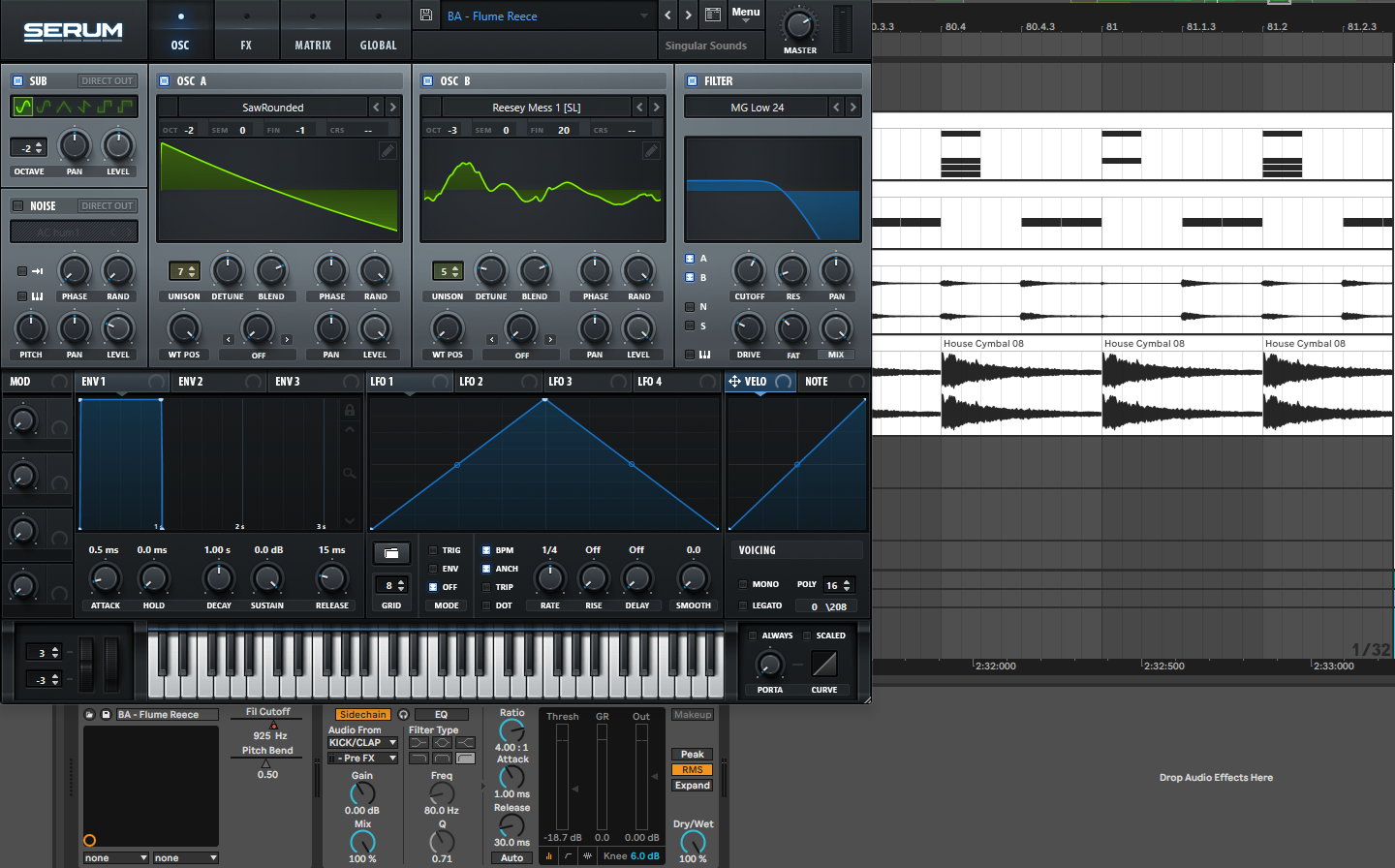This screenshot has width=1395, height=868.
Task: Select next OSC A wavetable with right arrow
Action: [x=392, y=107]
